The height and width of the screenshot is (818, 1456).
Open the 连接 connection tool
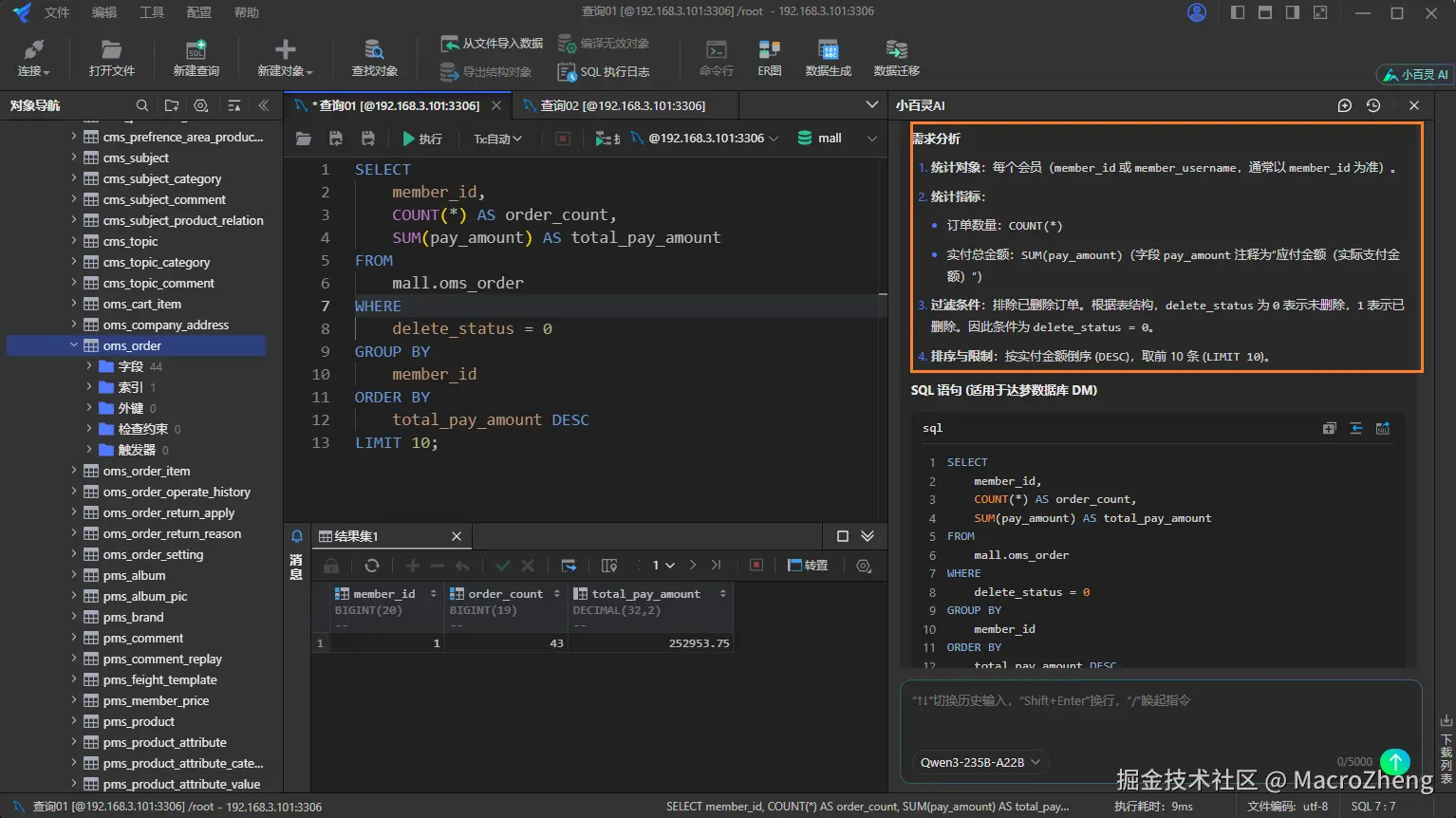pos(33,58)
